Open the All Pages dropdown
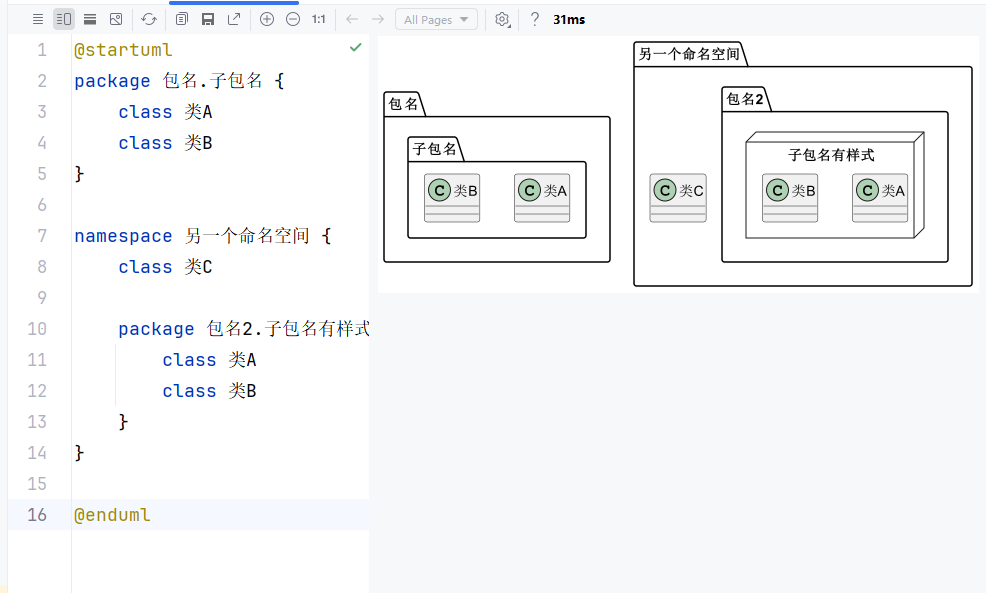Viewport: 986px width, 593px height. (x=436, y=19)
